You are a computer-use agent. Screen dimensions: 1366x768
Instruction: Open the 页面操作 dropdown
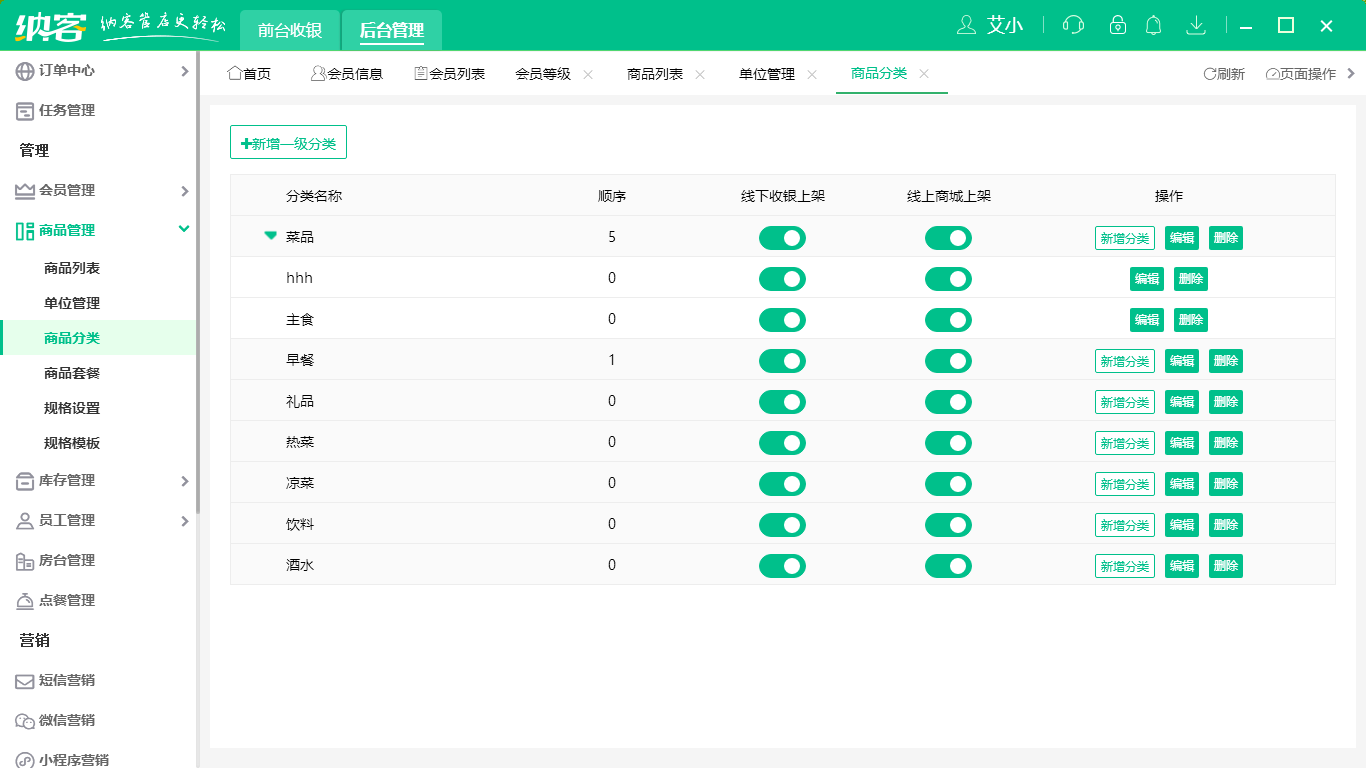(x=1301, y=74)
